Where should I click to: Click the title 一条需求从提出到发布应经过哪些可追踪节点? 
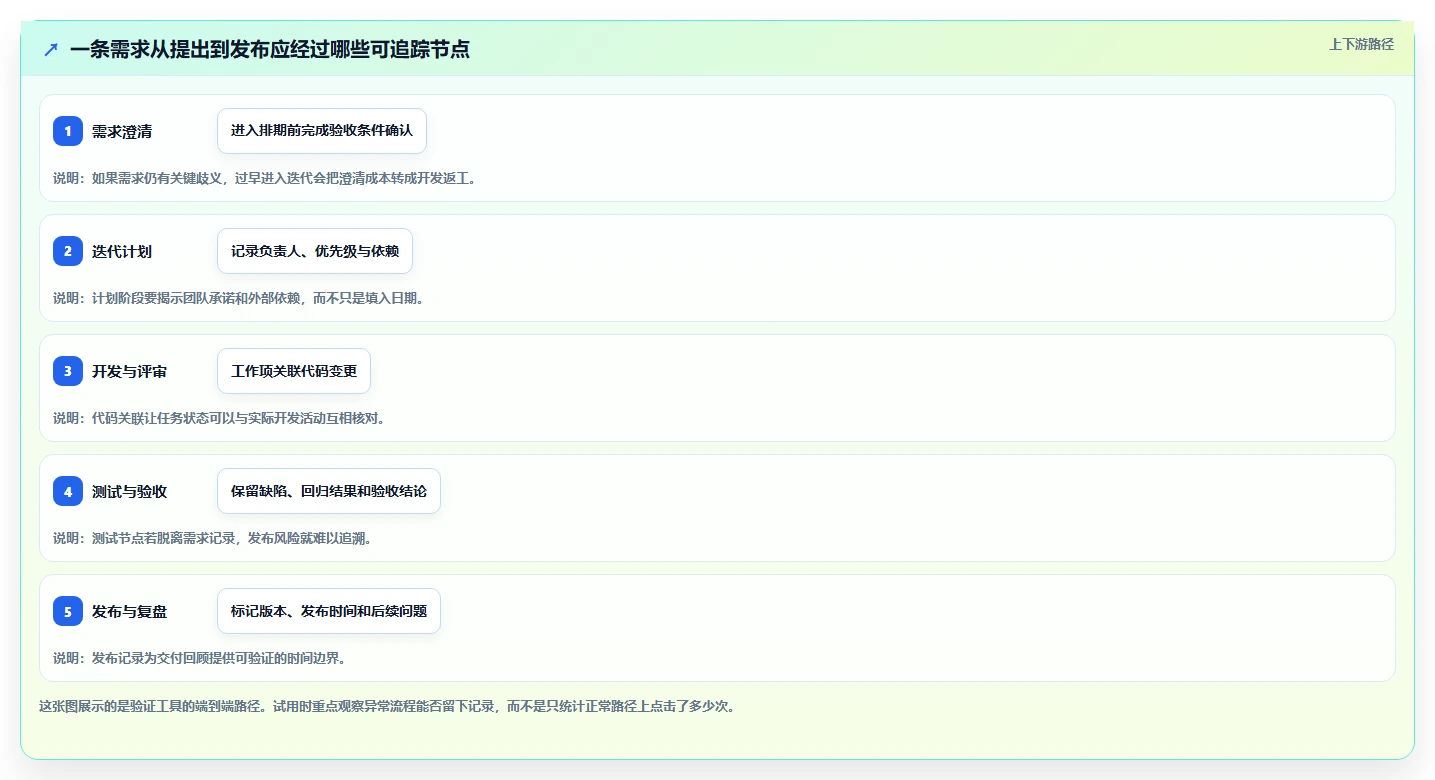coord(270,49)
